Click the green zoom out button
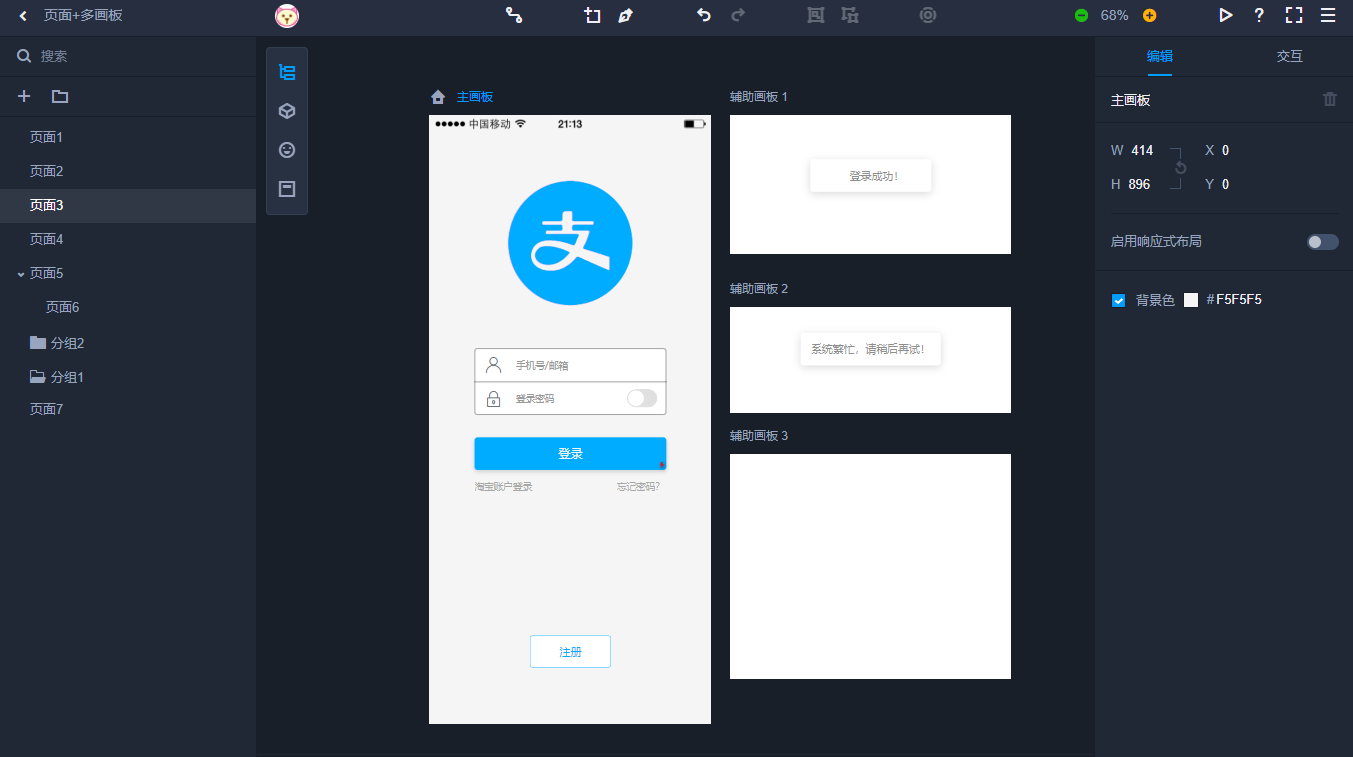The height and width of the screenshot is (757, 1353). [1081, 15]
